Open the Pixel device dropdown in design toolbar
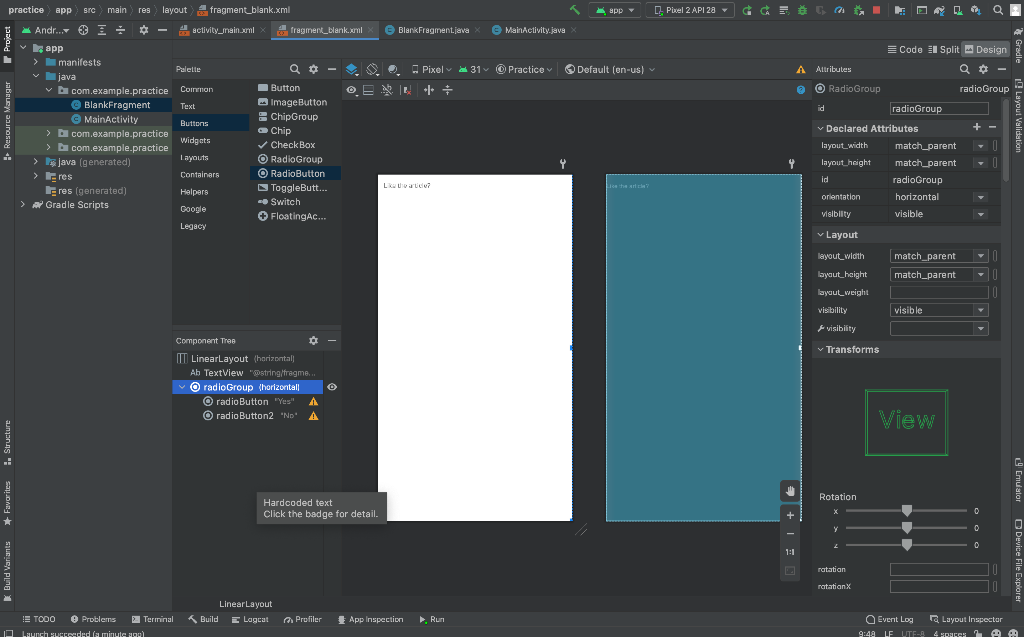The image size is (1024, 637). tap(431, 69)
